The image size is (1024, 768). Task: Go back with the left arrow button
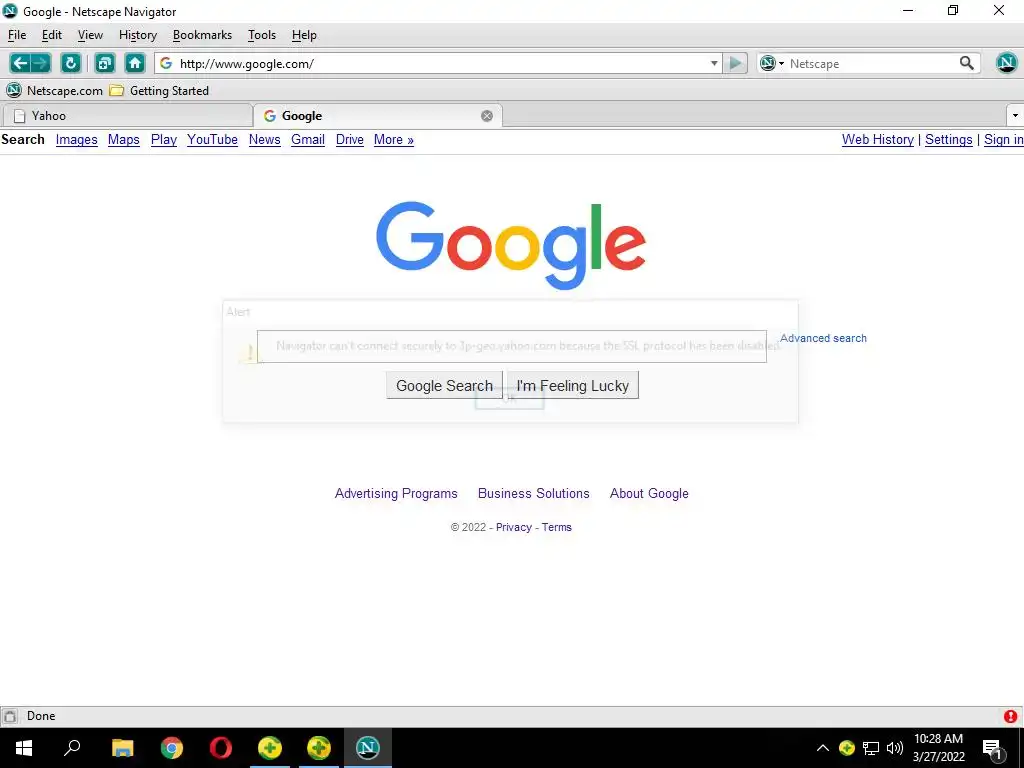coord(20,63)
